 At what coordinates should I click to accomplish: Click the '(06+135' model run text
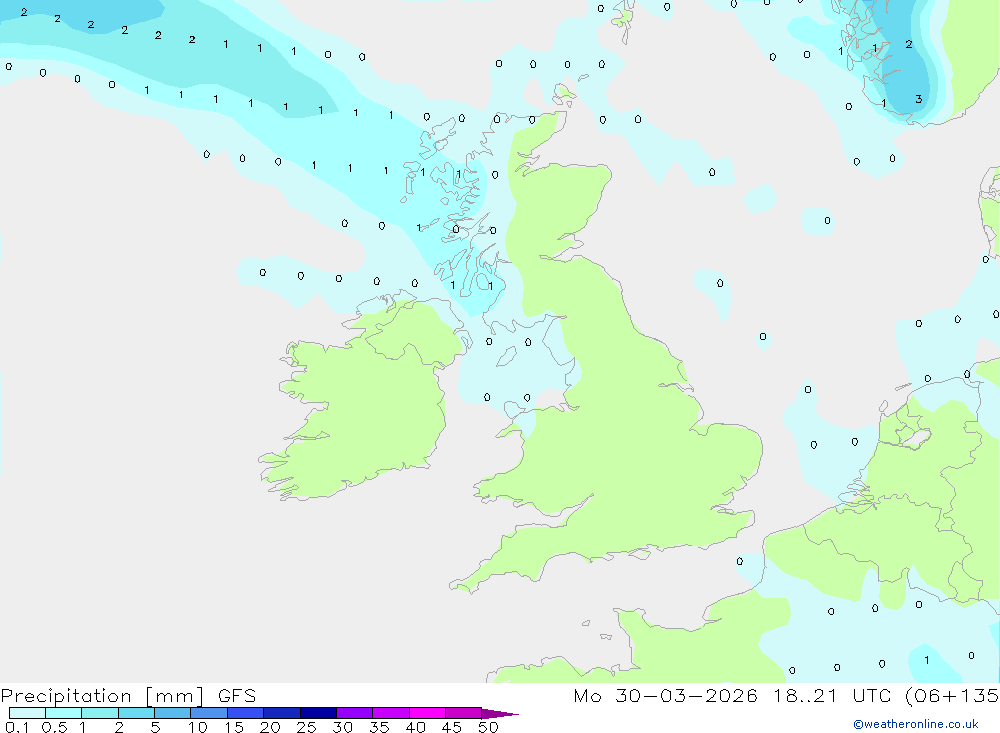952,695
